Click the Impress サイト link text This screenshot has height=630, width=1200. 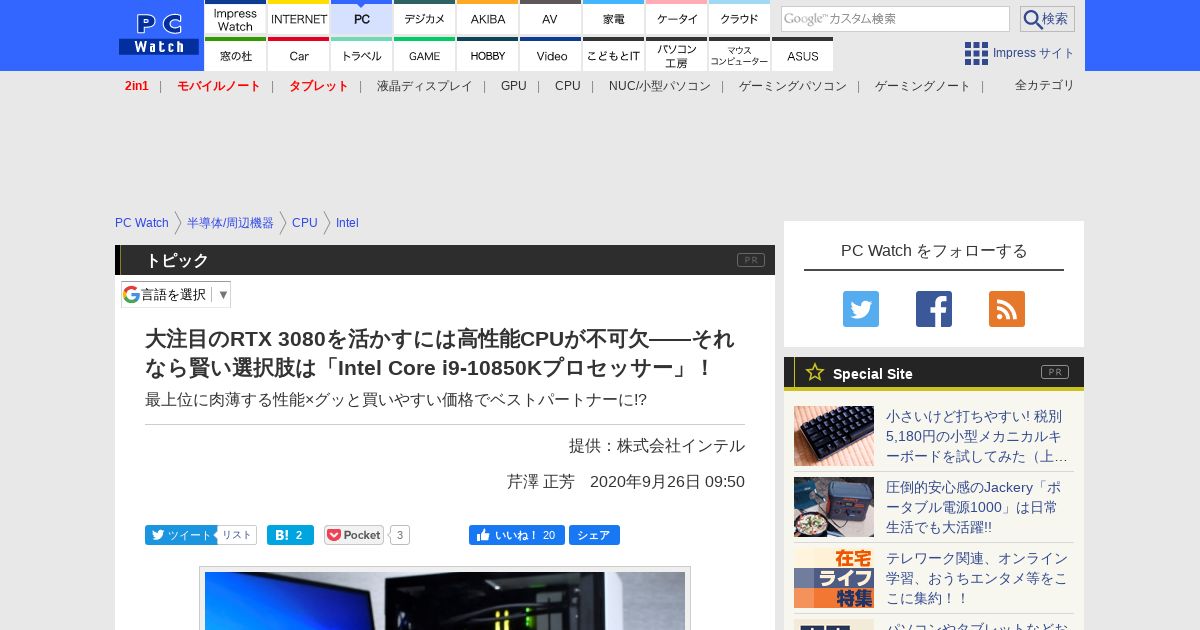(x=1034, y=53)
